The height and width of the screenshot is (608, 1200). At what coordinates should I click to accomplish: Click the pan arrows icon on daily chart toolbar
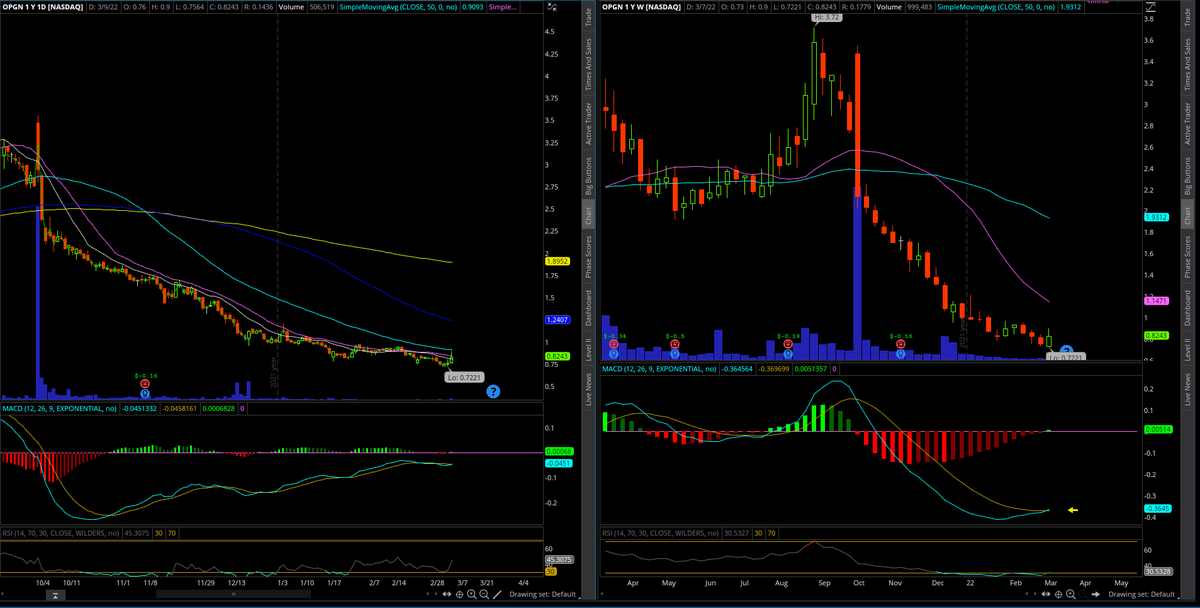point(447,595)
